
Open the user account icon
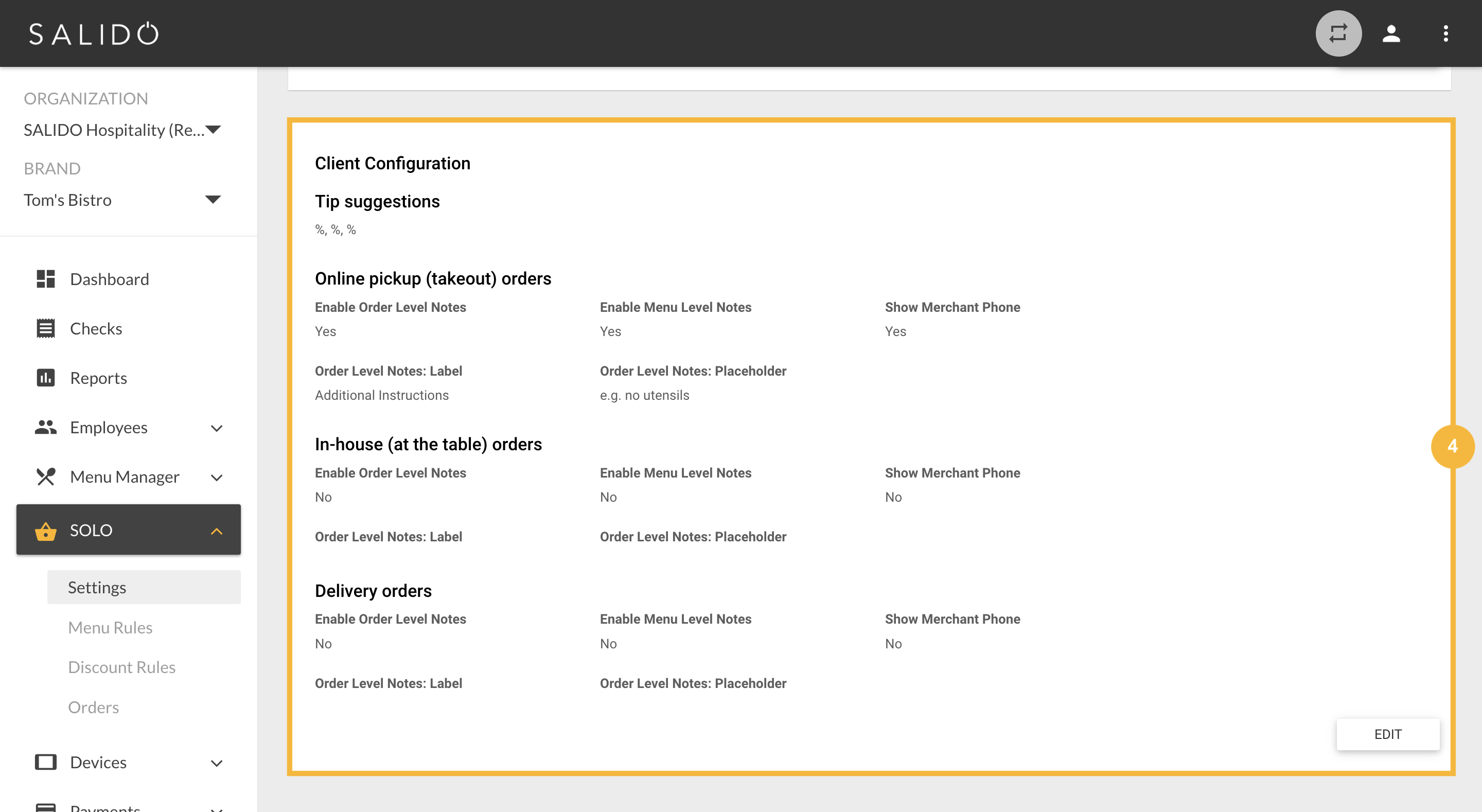(x=1391, y=33)
